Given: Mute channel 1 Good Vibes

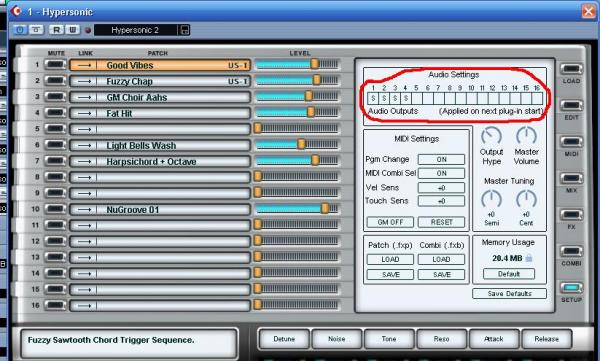Looking at the screenshot, I should (x=55, y=65).
